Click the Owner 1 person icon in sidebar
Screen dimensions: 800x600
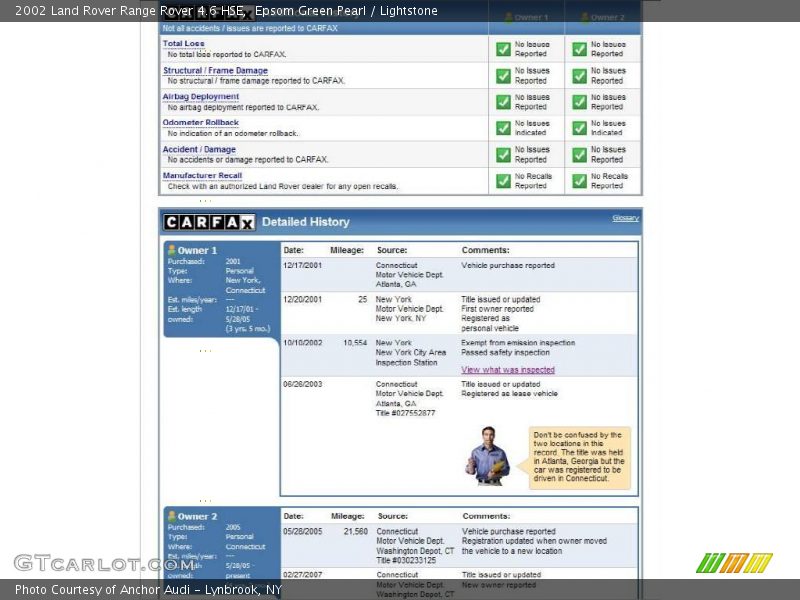(x=171, y=250)
